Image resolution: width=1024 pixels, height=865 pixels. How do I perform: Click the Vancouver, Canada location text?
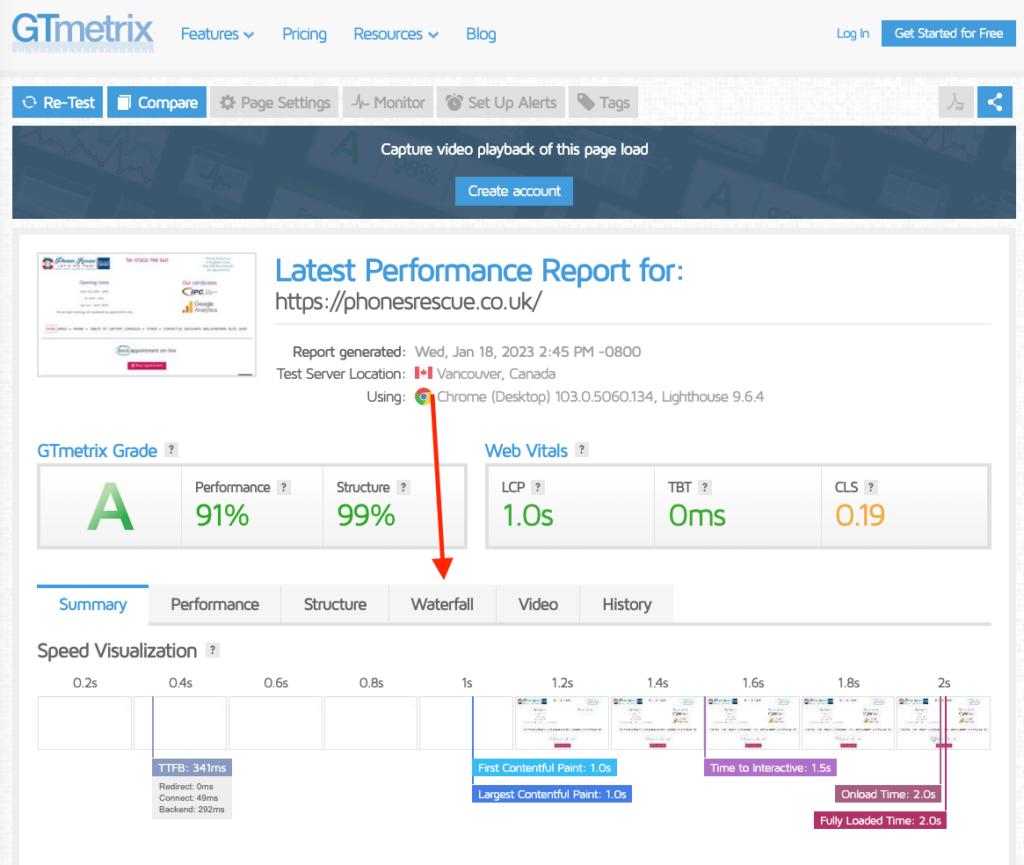(x=496, y=374)
